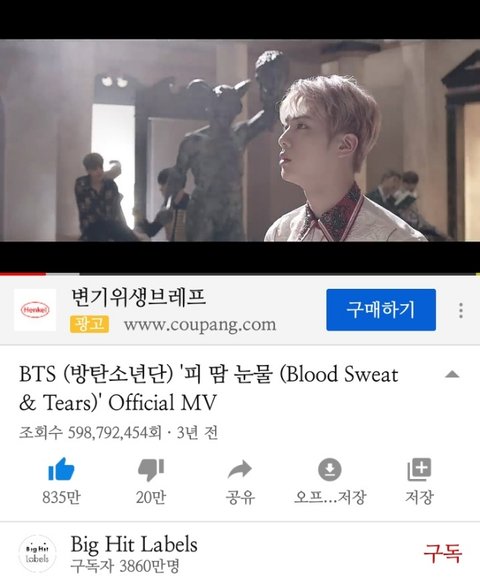The height and width of the screenshot is (585, 480).
Task: Tap the thumbs-down dislike icon
Action: pyautogui.click(x=151, y=470)
